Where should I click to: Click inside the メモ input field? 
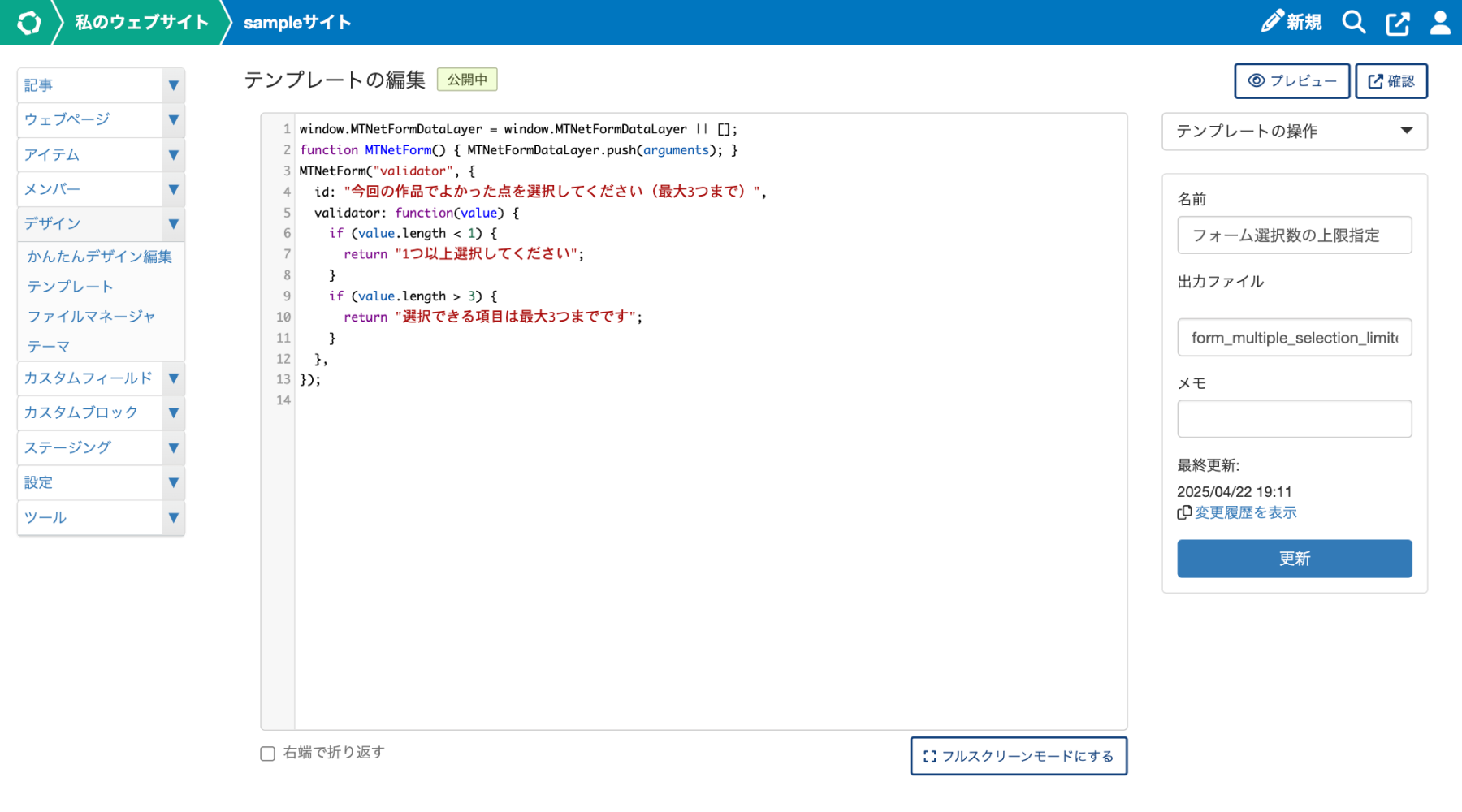pos(1294,417)
